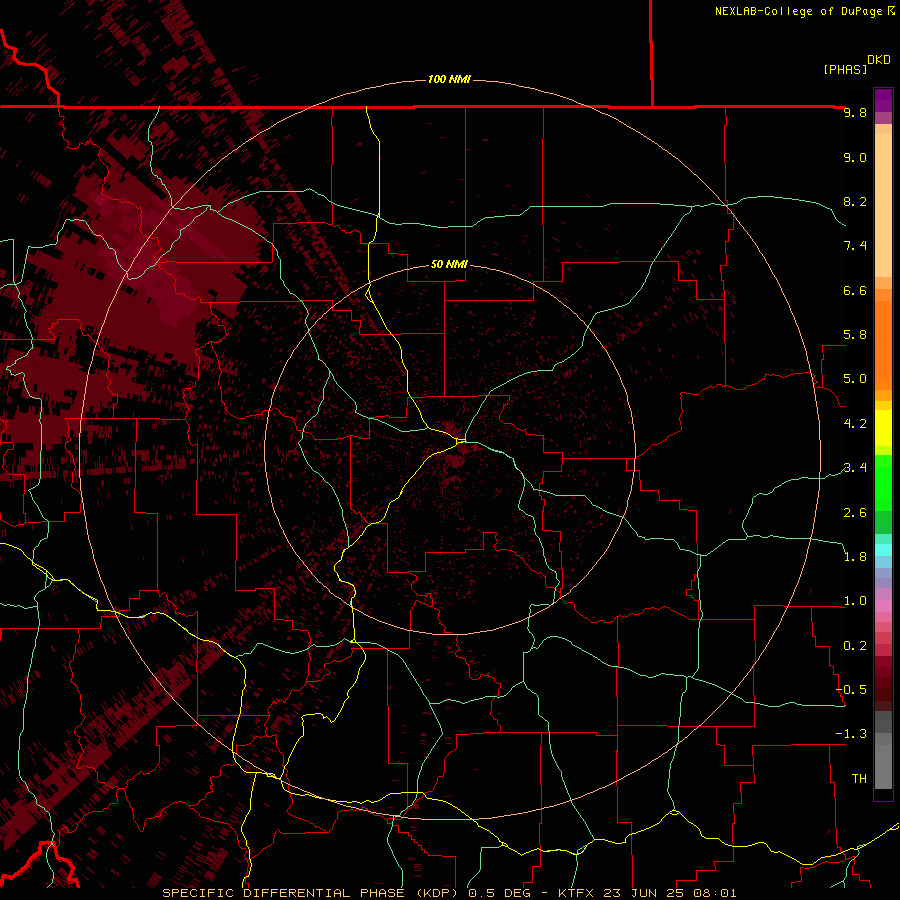Click the NEXLAB-College of DuPage credit text
The height and width of the screenshot is (900, 900).
tap(804, 11)
